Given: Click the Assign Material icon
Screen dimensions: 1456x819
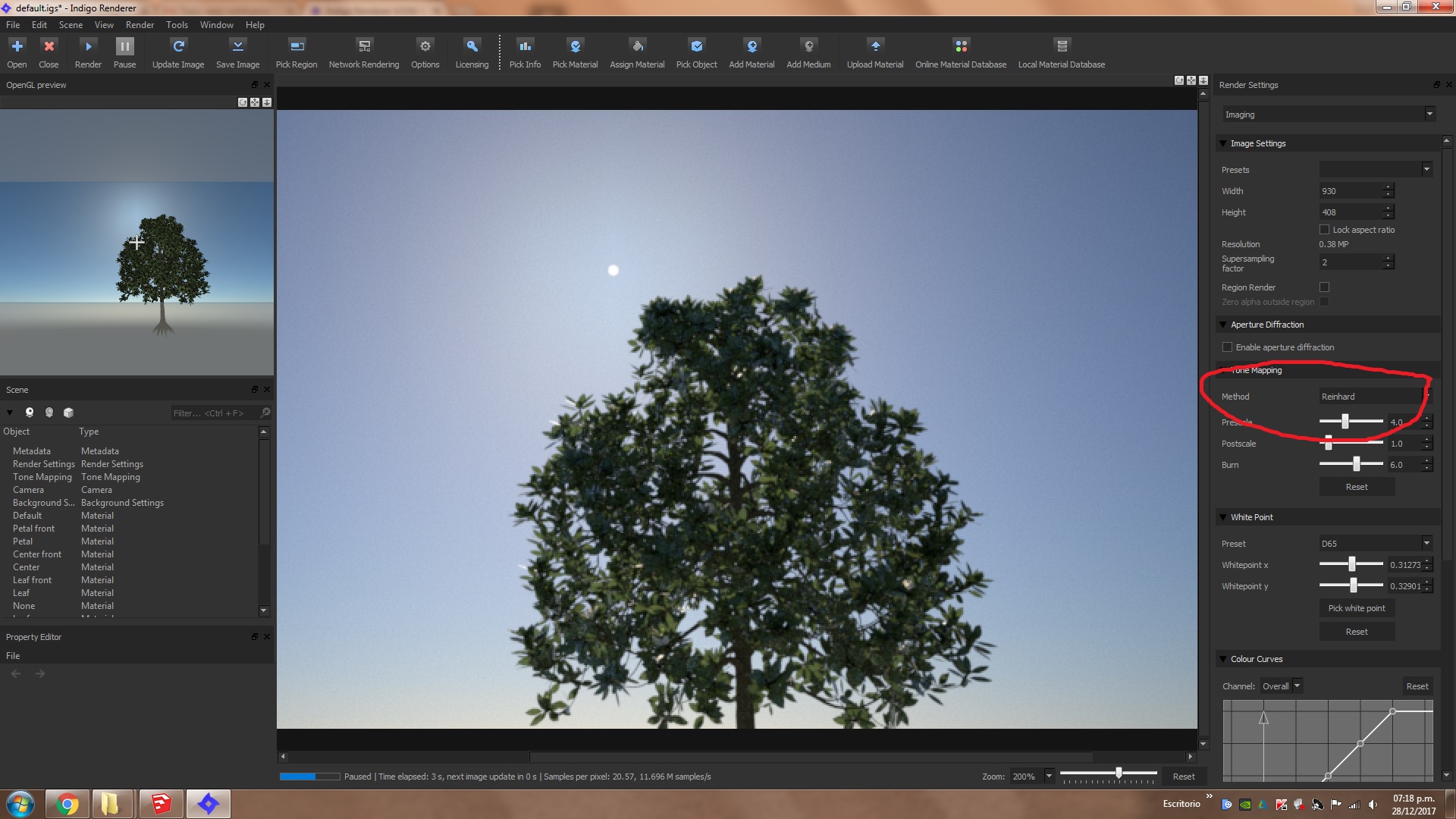Looking at the screenshot, I should (637, 47).
